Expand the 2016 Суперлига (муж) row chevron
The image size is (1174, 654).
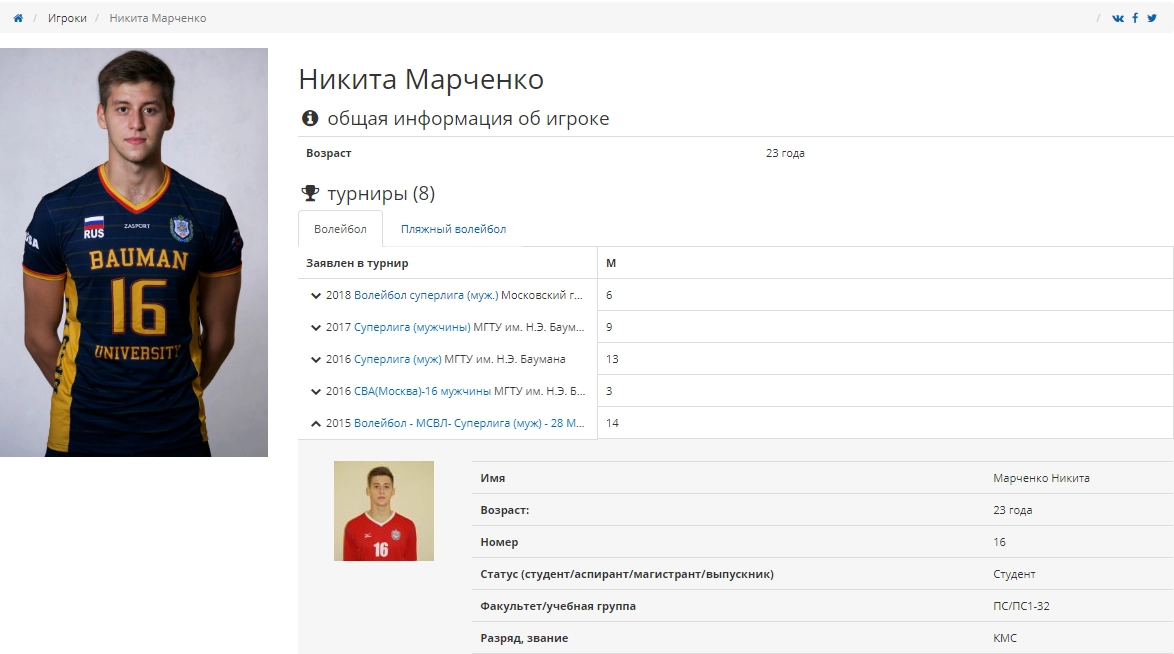point(316,360)
